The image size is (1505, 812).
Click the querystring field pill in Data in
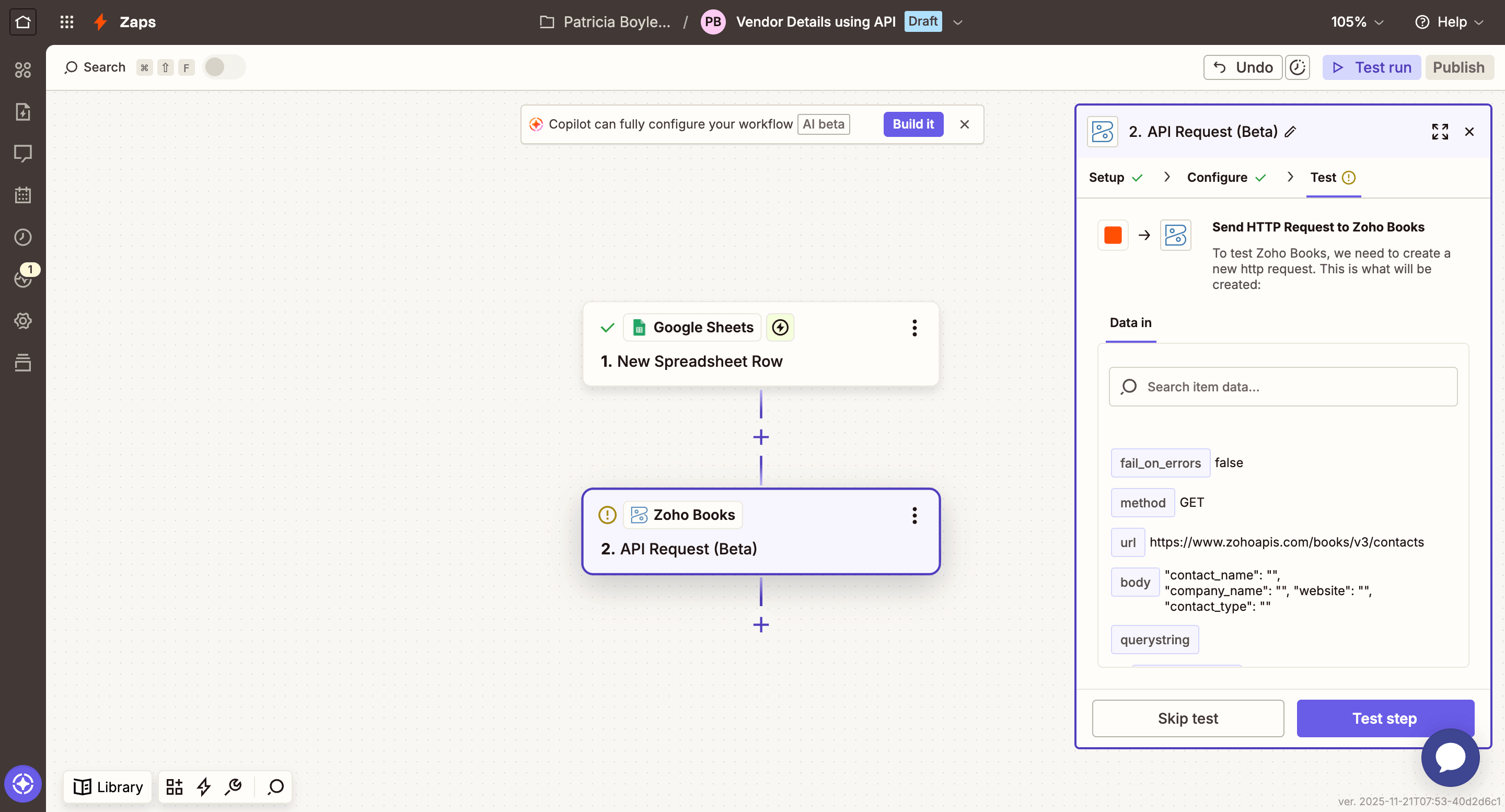[x=1154, y=640]
